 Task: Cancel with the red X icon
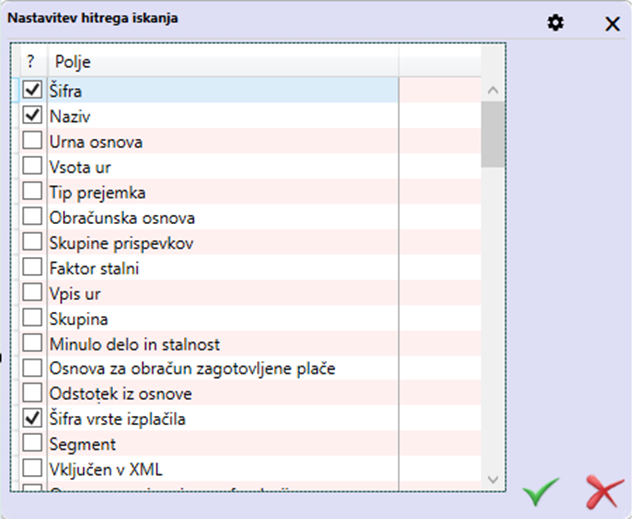(604, 492)
